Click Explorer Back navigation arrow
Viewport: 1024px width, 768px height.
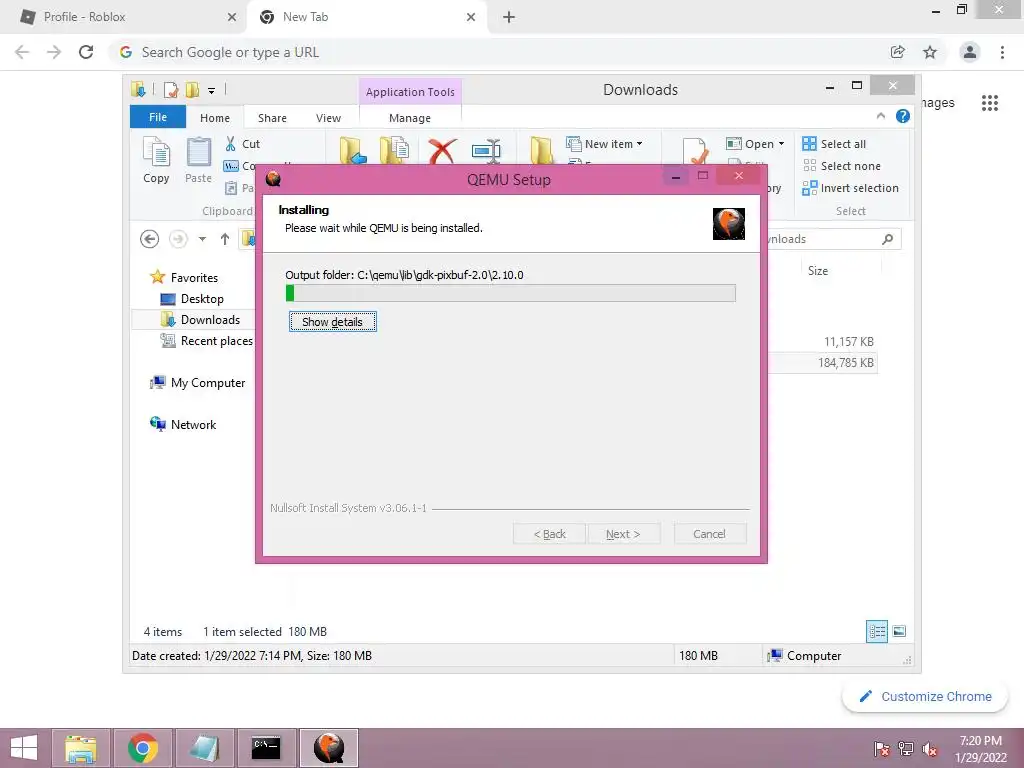[150, 239]
